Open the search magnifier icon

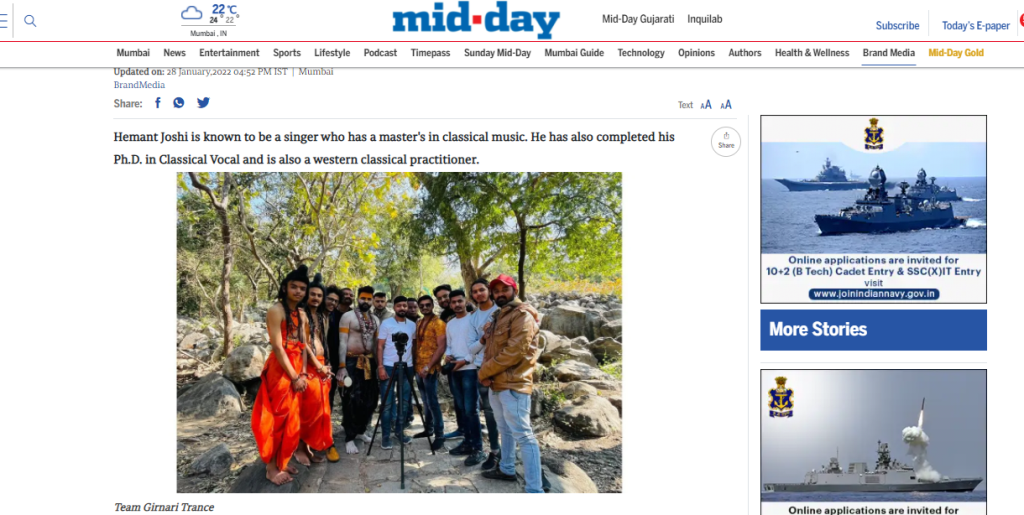tap(30, 21)
